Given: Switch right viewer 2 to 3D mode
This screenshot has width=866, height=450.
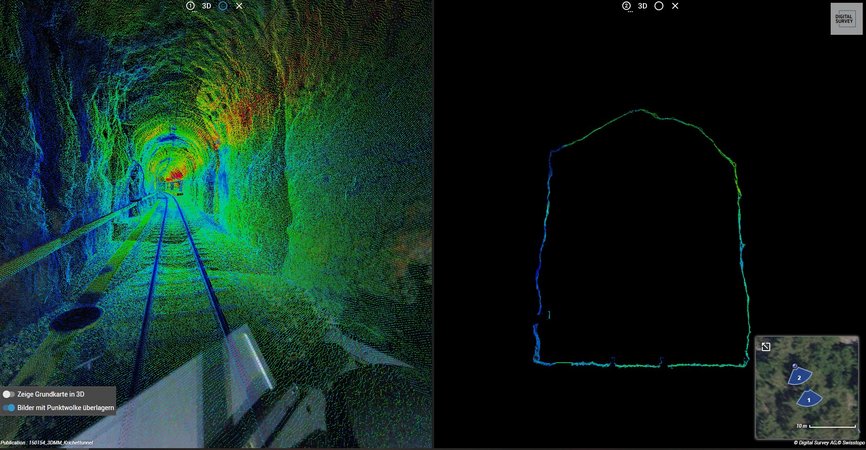Looking at the screenshot, I should pyautogui.click(x=642, y=6).
